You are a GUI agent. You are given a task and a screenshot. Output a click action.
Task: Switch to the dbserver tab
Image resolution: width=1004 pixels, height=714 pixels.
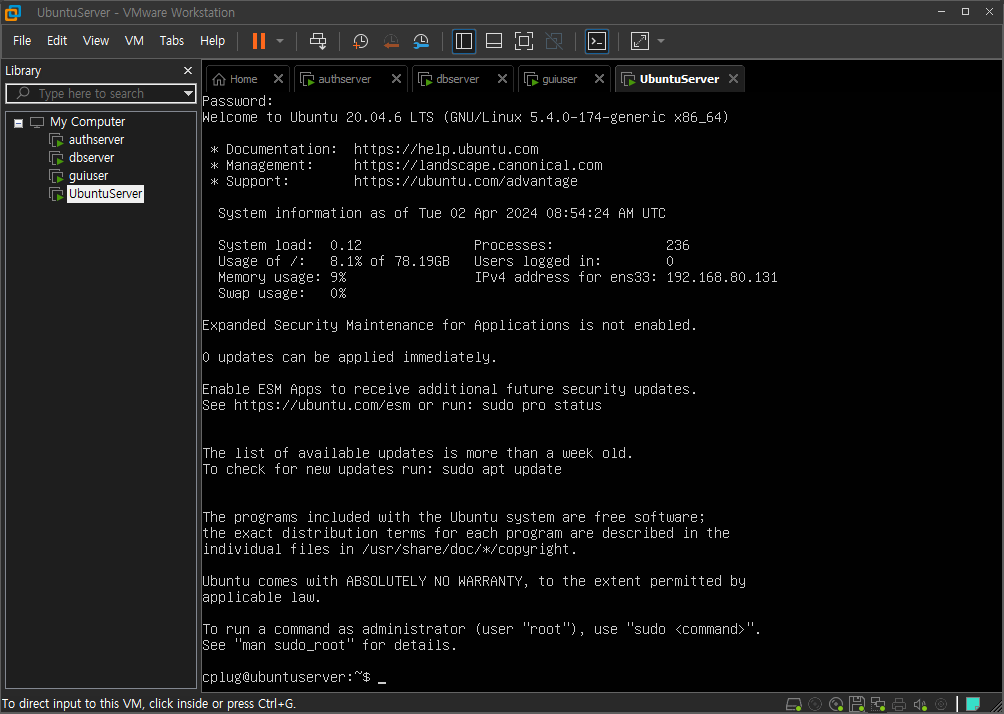pyautogui.click(x=457, y=79)
